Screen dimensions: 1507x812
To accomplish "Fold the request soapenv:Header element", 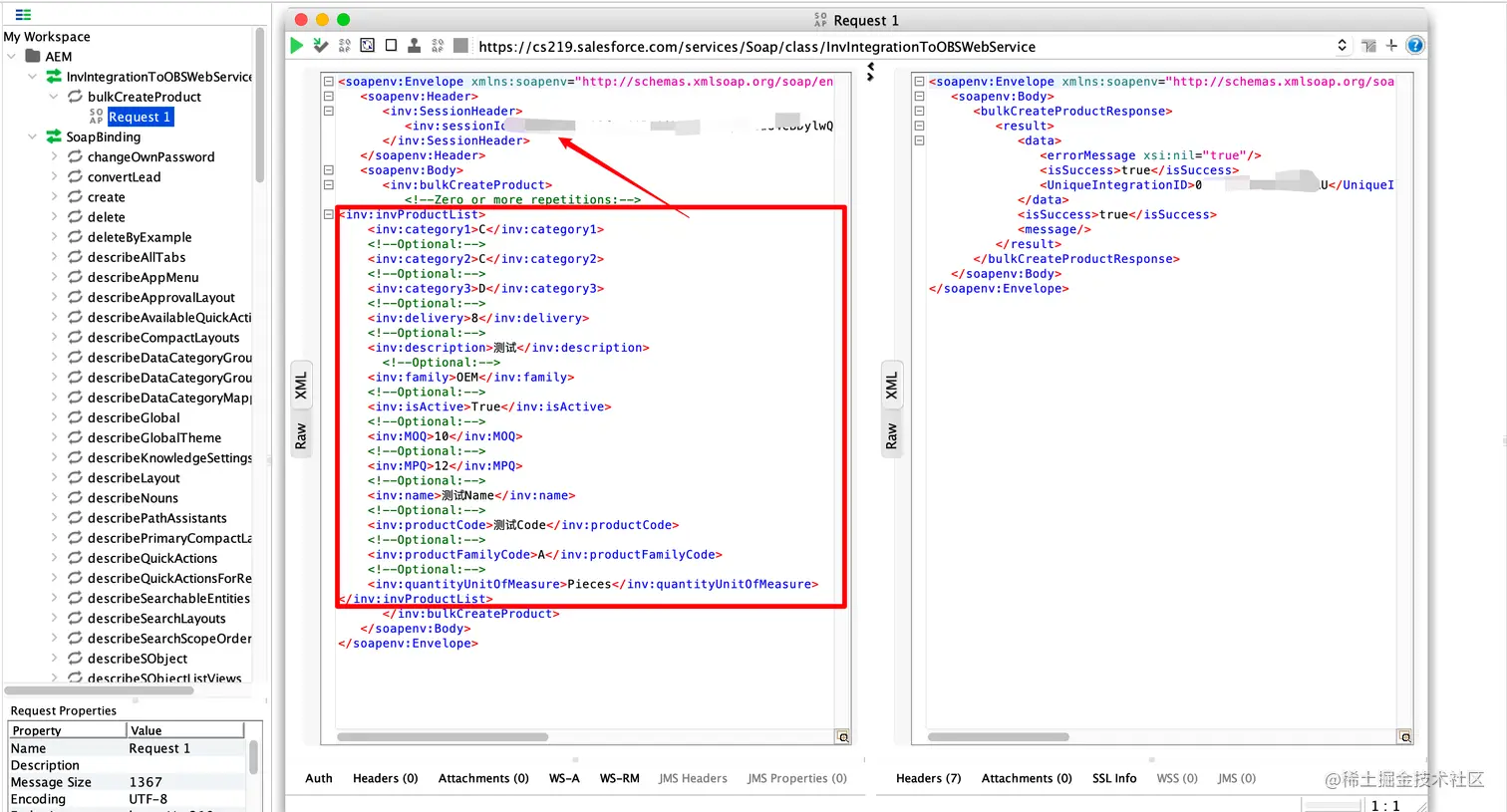I will pyautogui.click(x=328, y=97).
